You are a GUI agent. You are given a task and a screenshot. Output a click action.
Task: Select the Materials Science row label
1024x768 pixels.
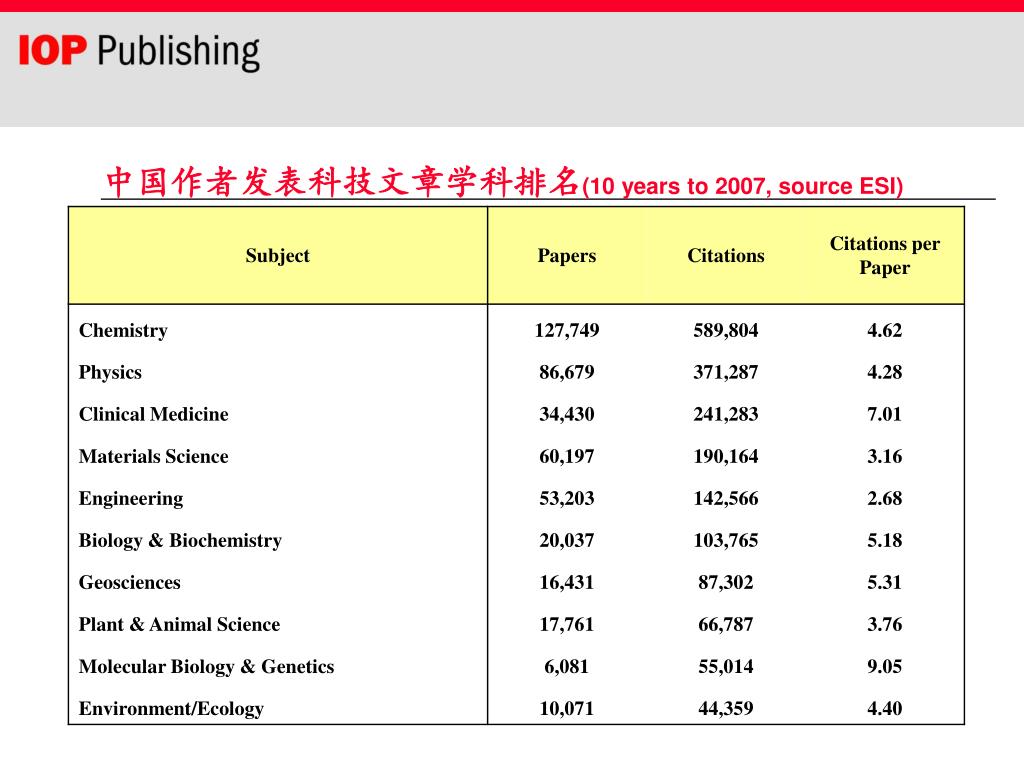(x=153, y=456)
